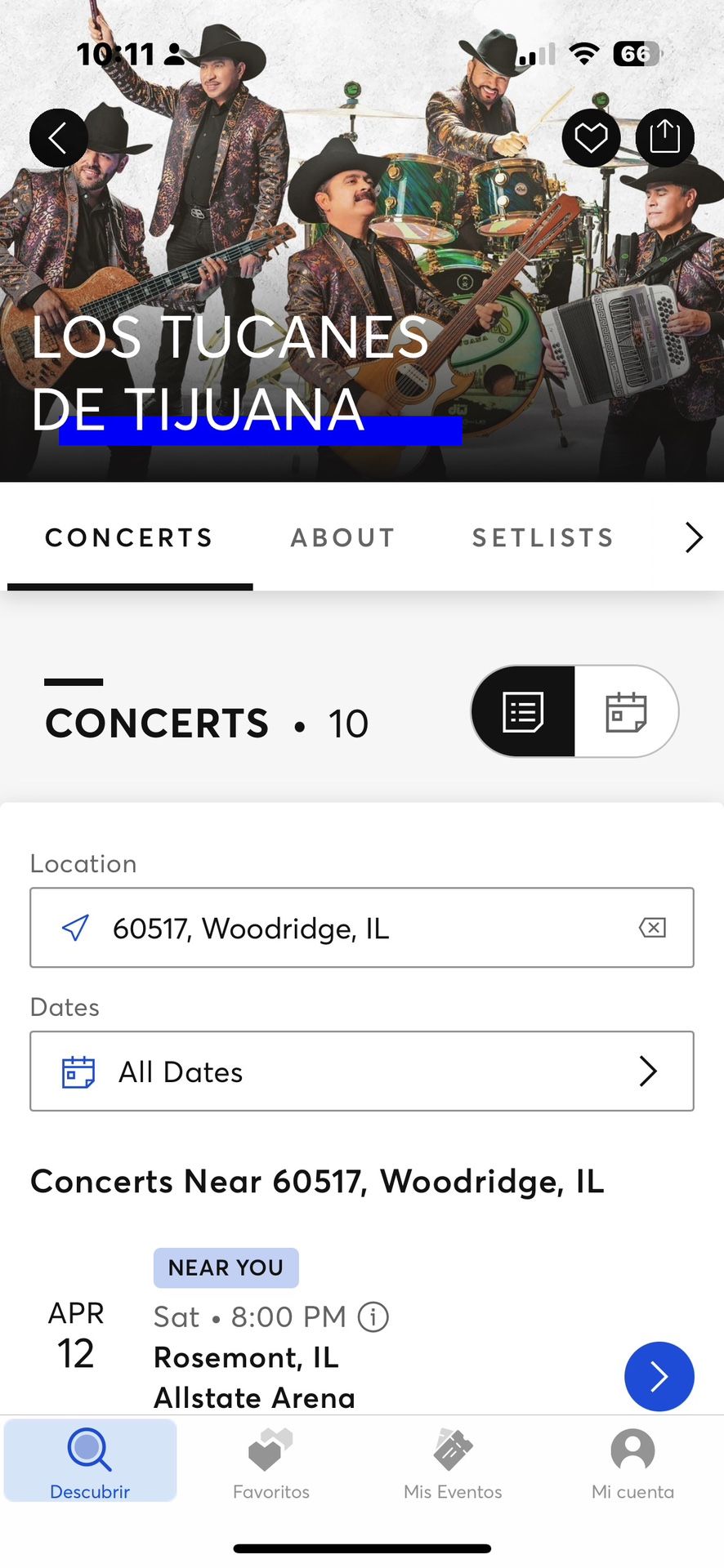Show more tabs with right chevron

click(694, 537)
